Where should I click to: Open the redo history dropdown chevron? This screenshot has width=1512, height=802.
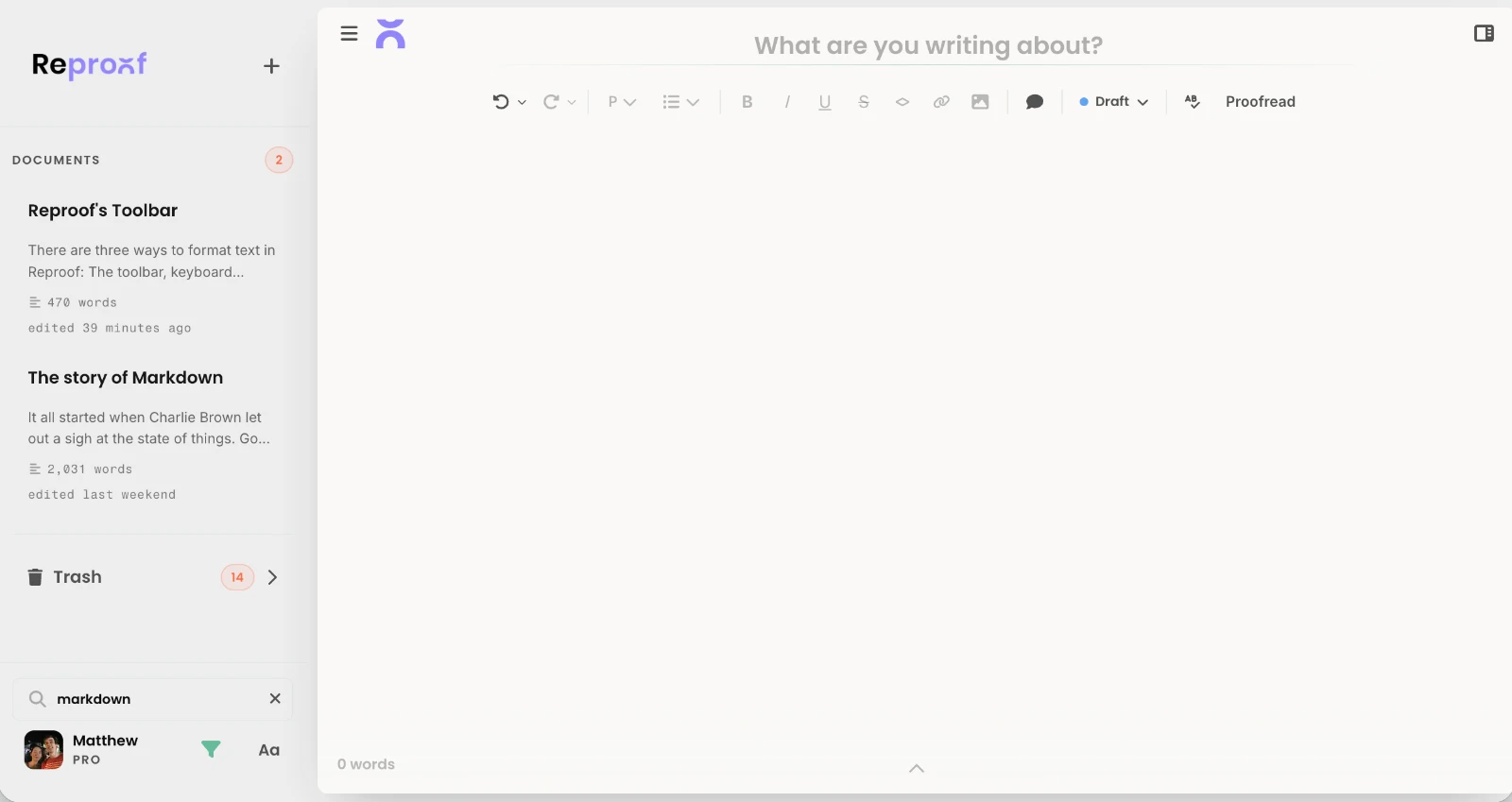coord(572,103)
